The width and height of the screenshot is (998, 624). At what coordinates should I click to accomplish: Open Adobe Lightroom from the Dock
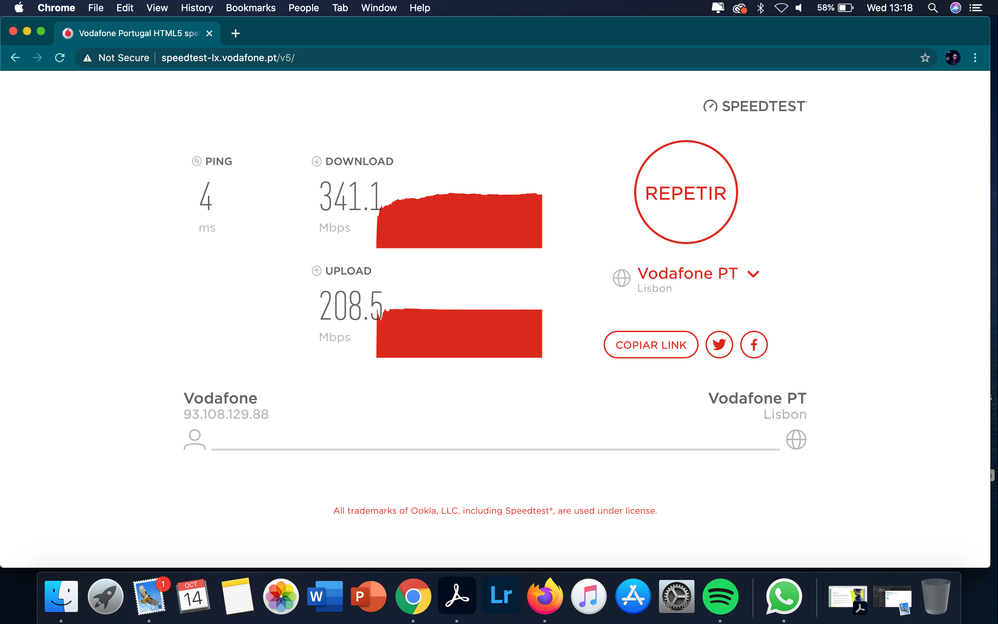pos(500,597)
